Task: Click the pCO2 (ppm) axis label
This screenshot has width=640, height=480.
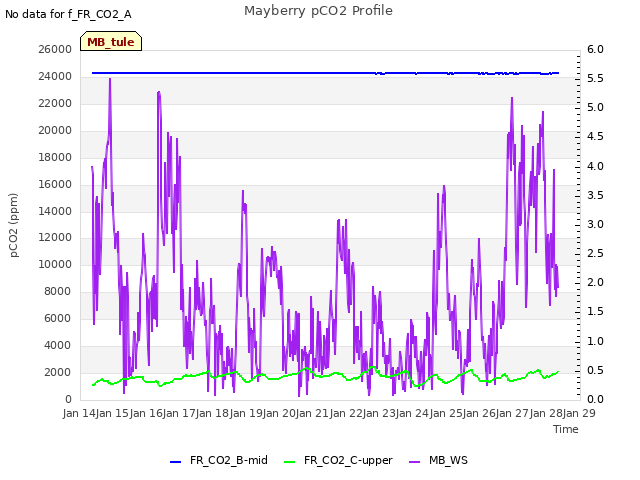Action: point(14,225)
